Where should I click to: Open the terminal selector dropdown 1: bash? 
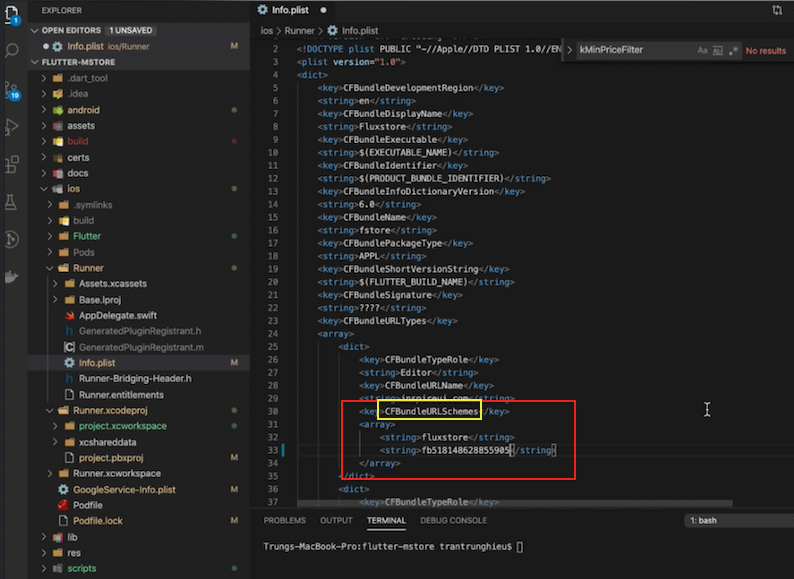pos(739,520)
